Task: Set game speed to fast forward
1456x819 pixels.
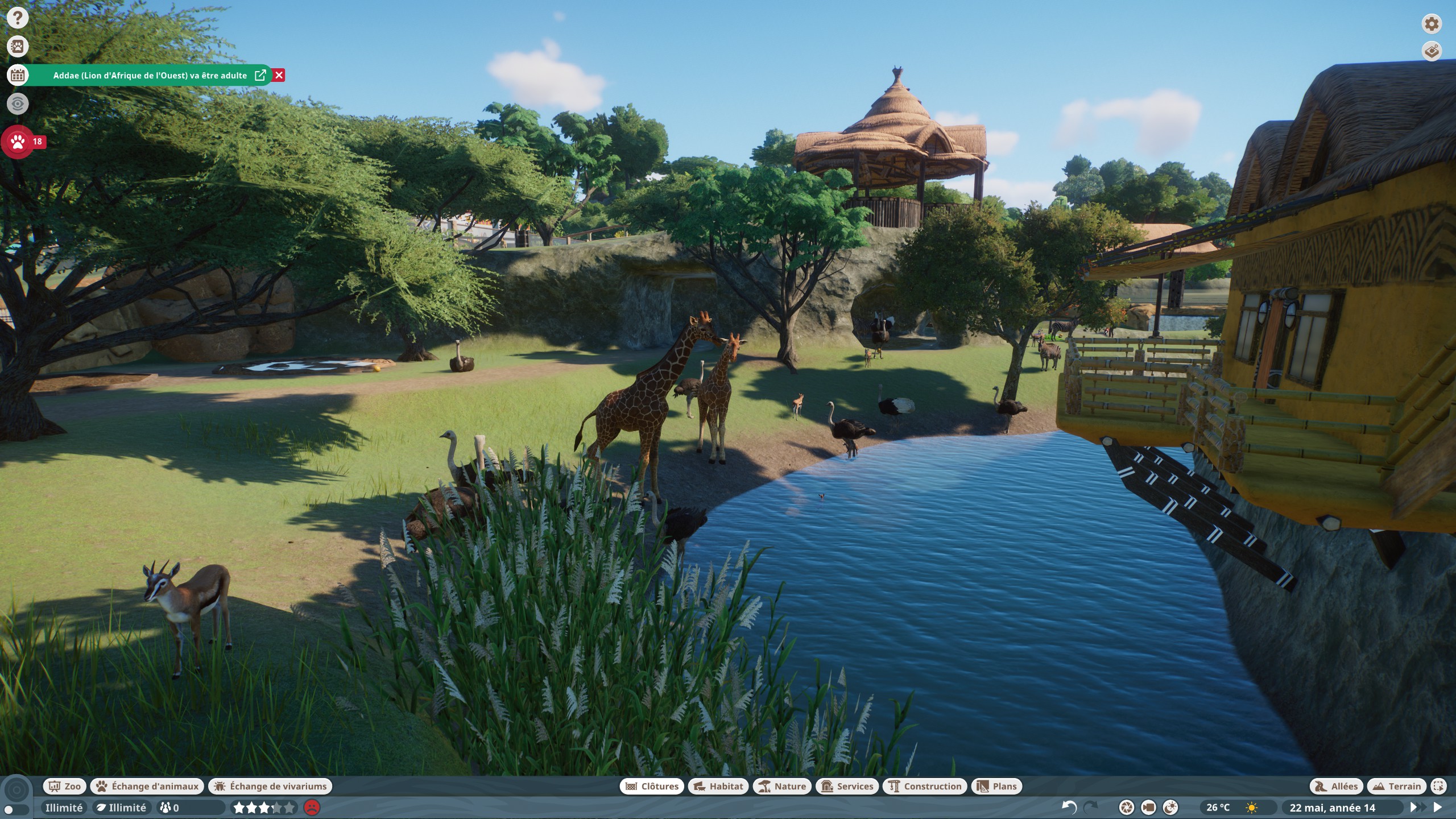Action: (1418, 807)
